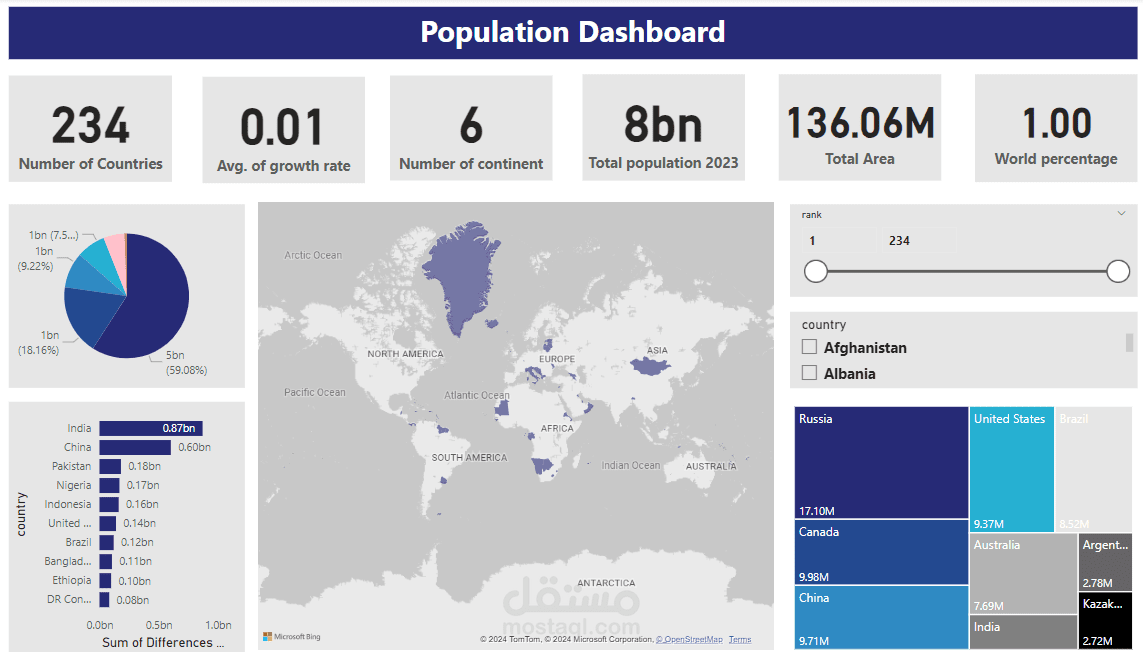The width and height of the screenshot is (1143, 652).
Task: Check the Afghanistan checkbox
Action: pos(808,347)
